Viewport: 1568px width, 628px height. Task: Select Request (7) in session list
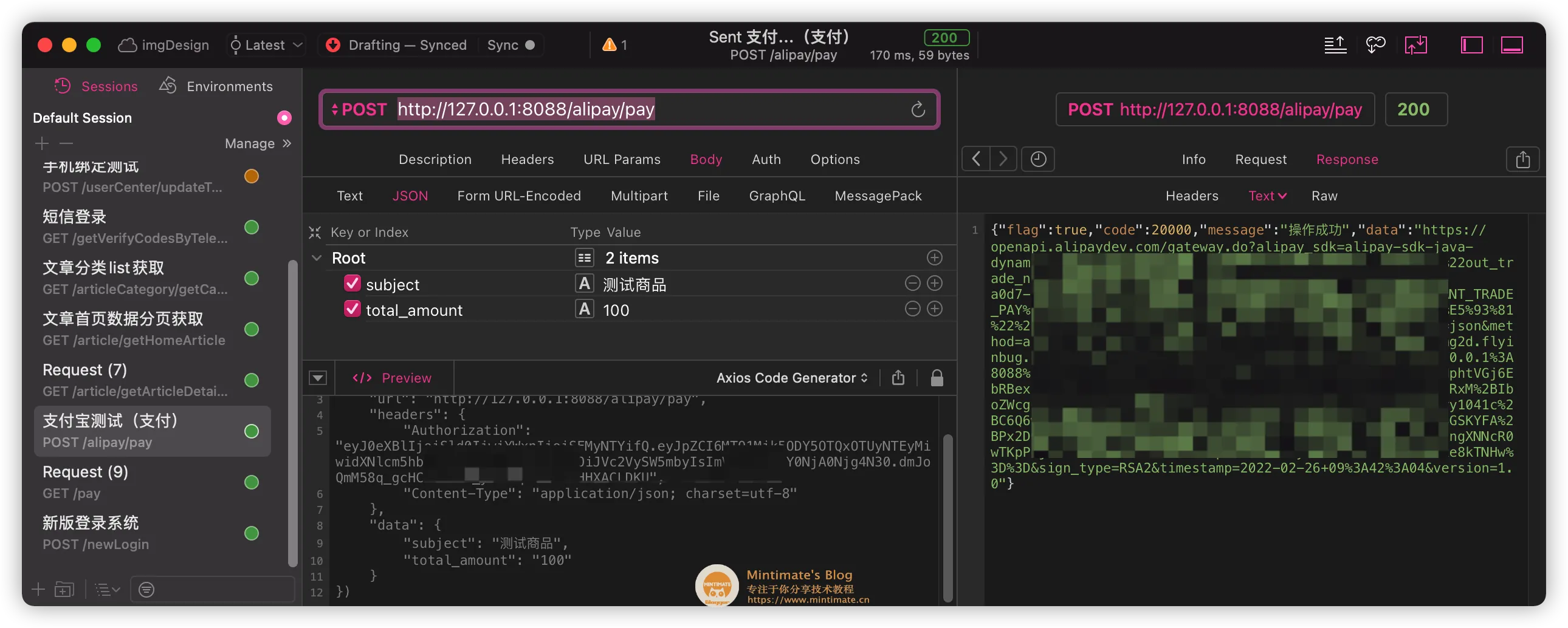[152, 380]
